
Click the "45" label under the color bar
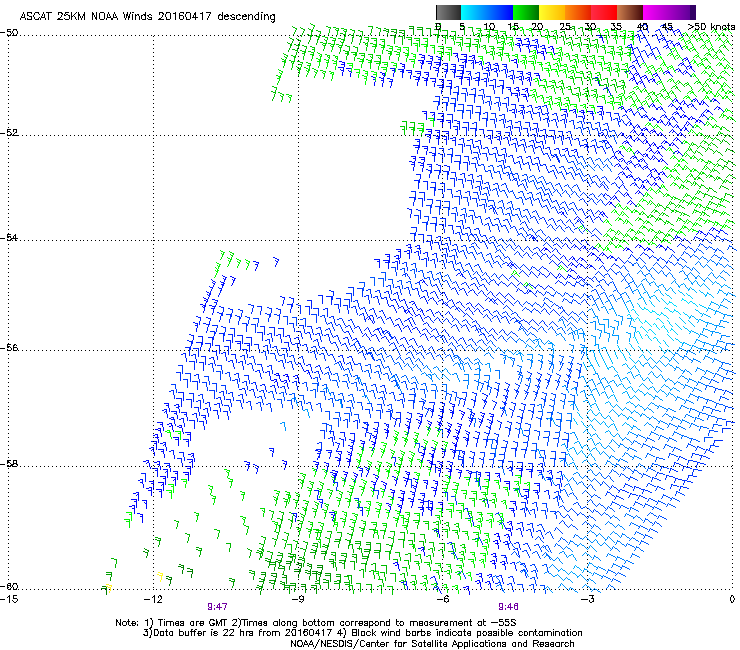click(x=667, y=27)
